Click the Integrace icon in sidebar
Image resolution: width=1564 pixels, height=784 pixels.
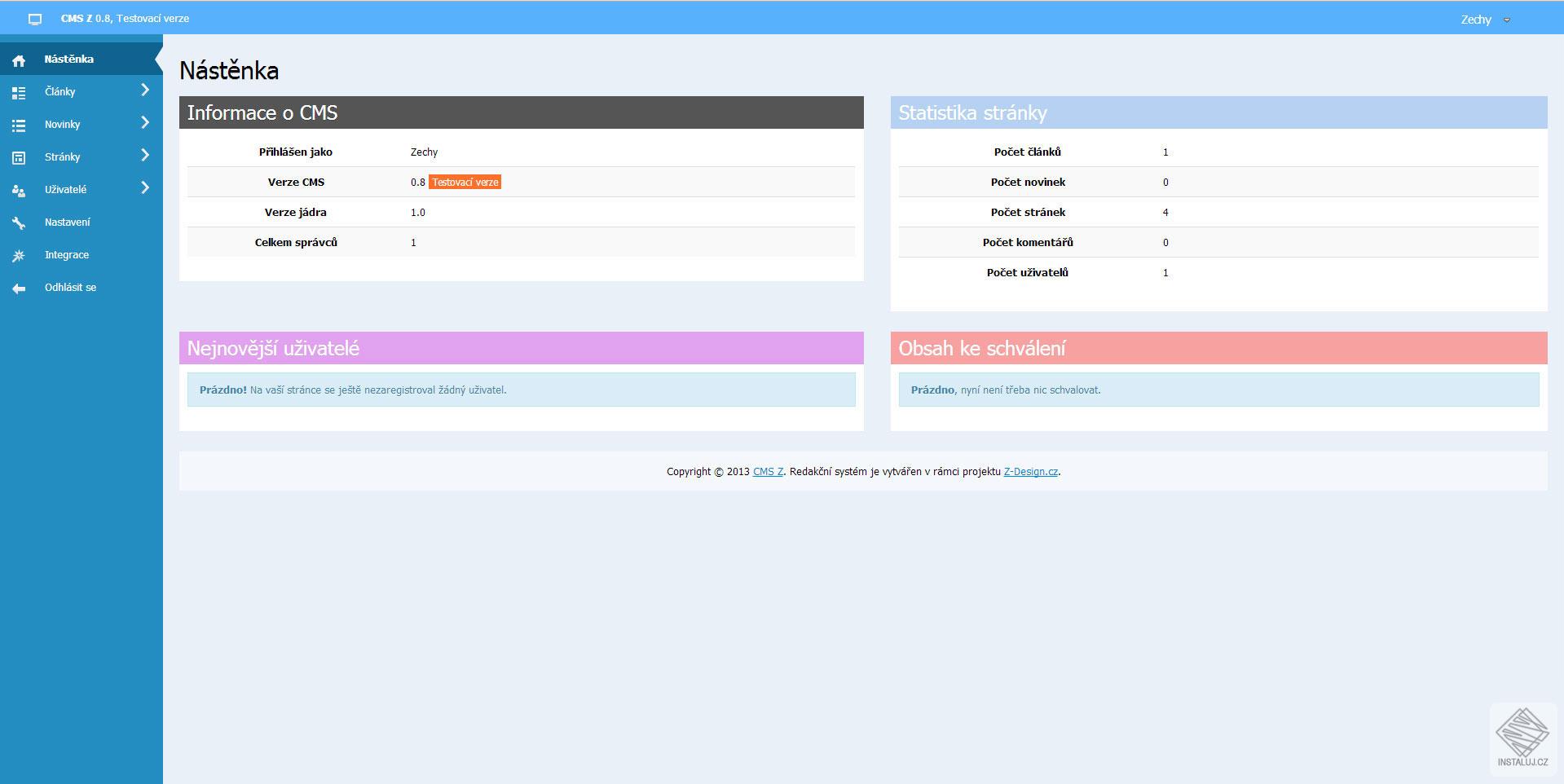tap(19, 256)
